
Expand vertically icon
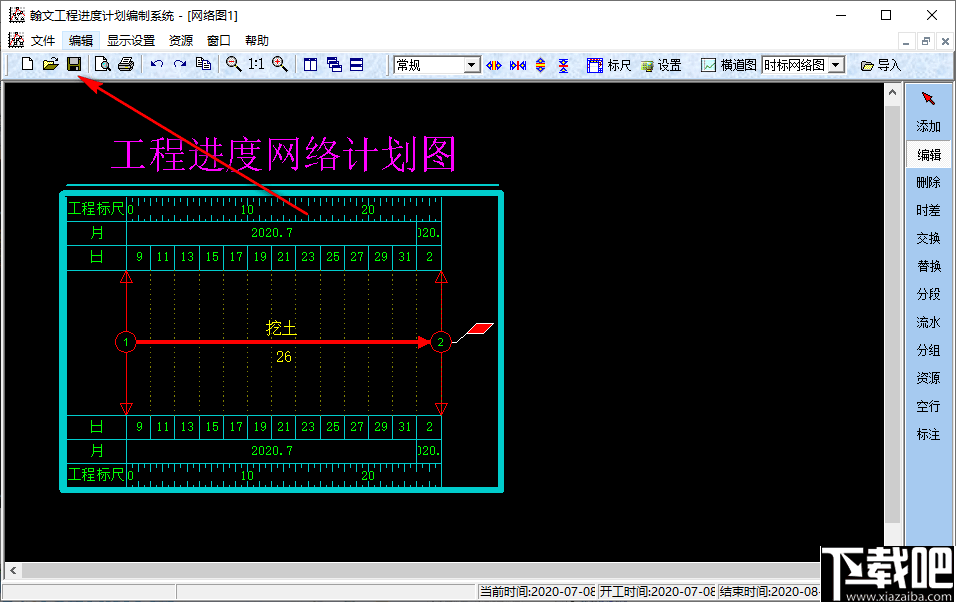click(x=540, y=65)
